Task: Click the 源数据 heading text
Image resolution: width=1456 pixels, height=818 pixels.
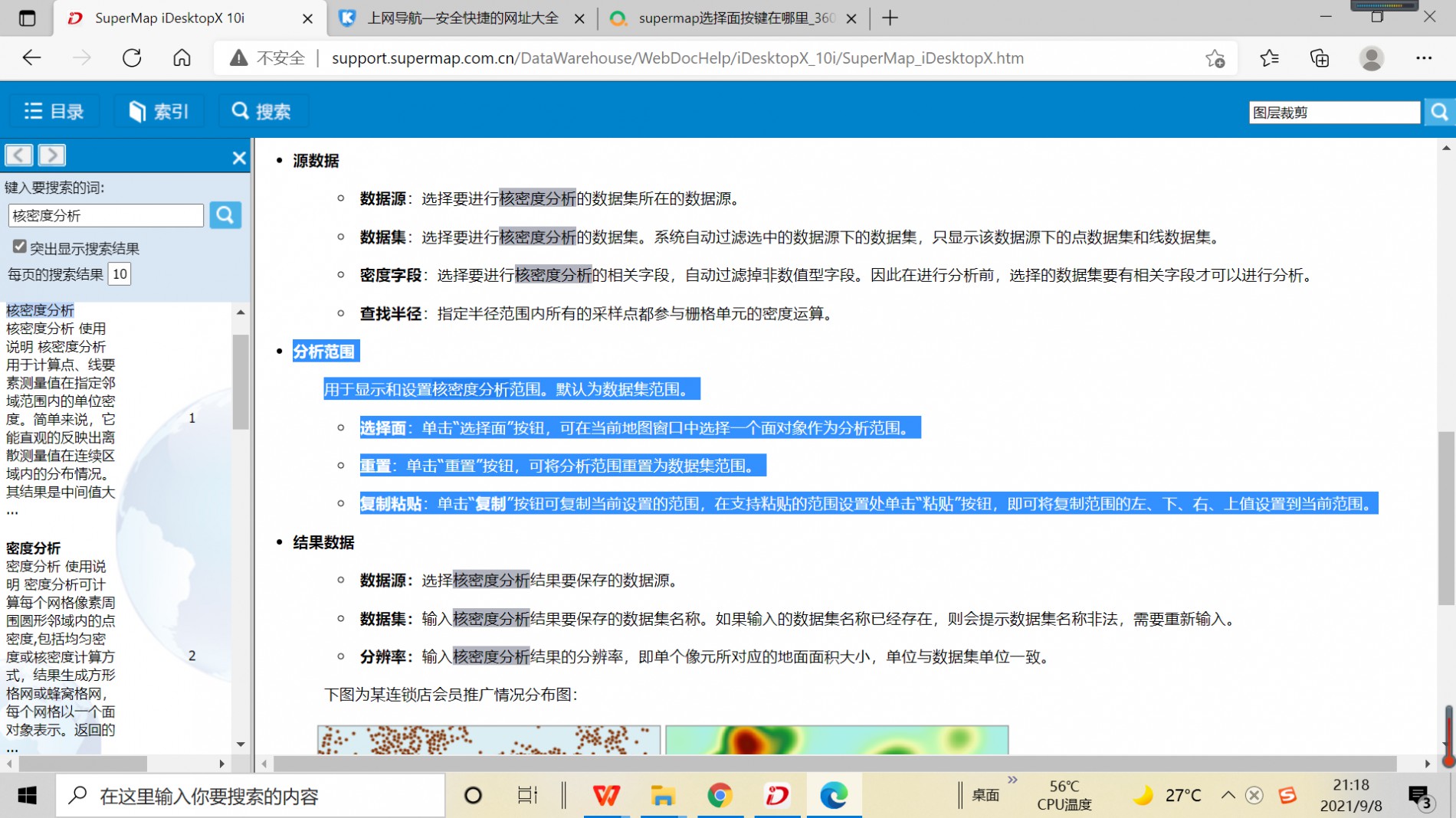Action: point(316,161)
